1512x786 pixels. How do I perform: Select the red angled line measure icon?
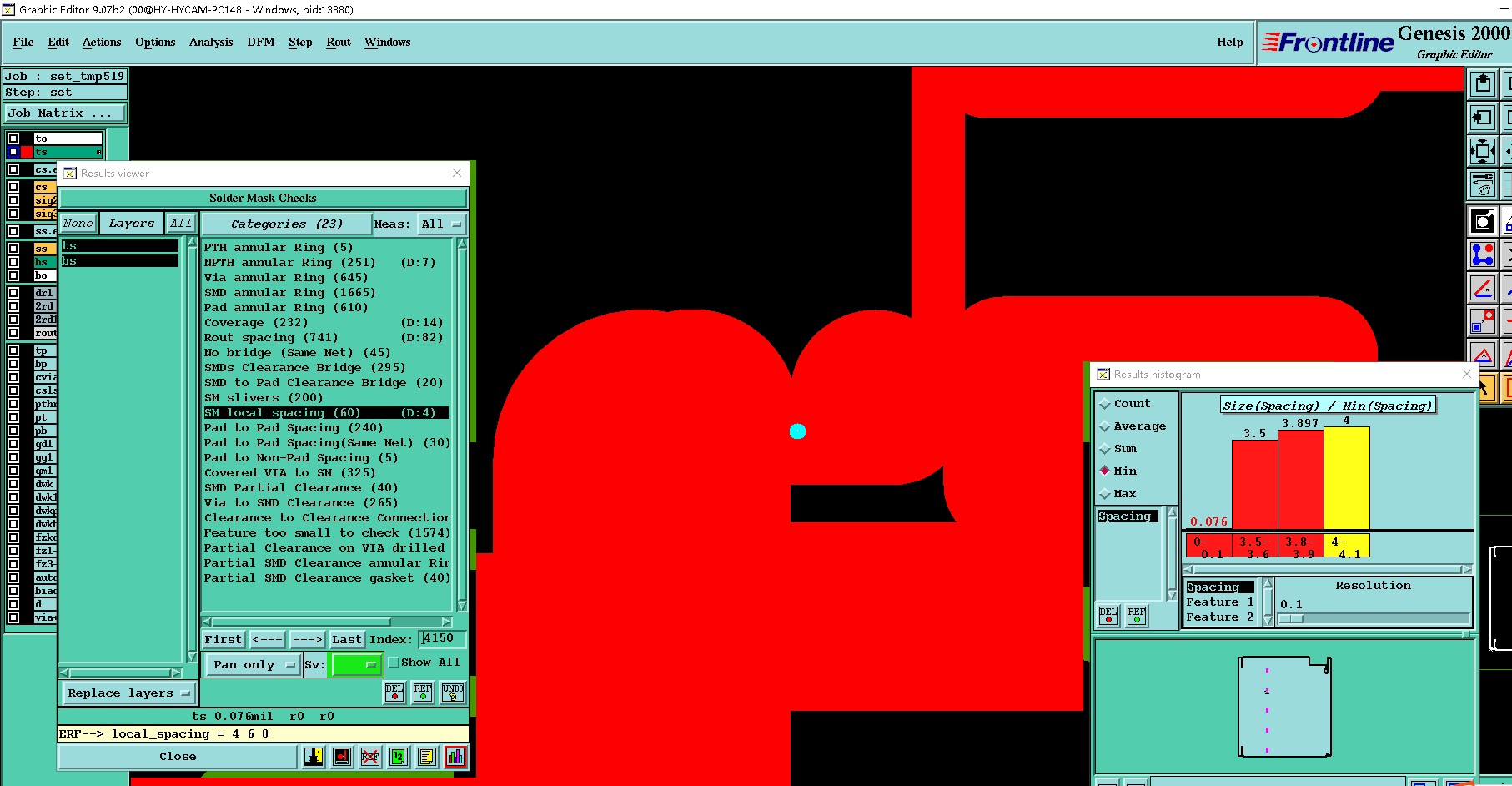click(1483, 288)
